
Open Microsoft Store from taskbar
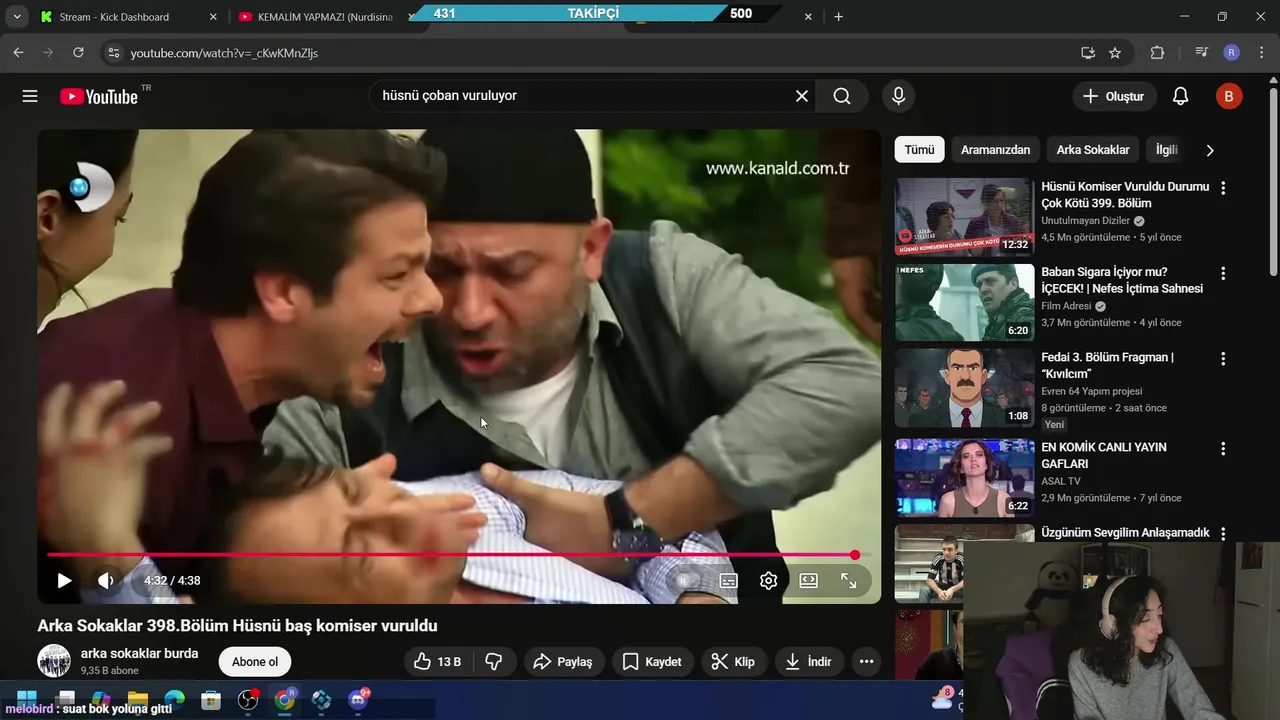(211, 699)
